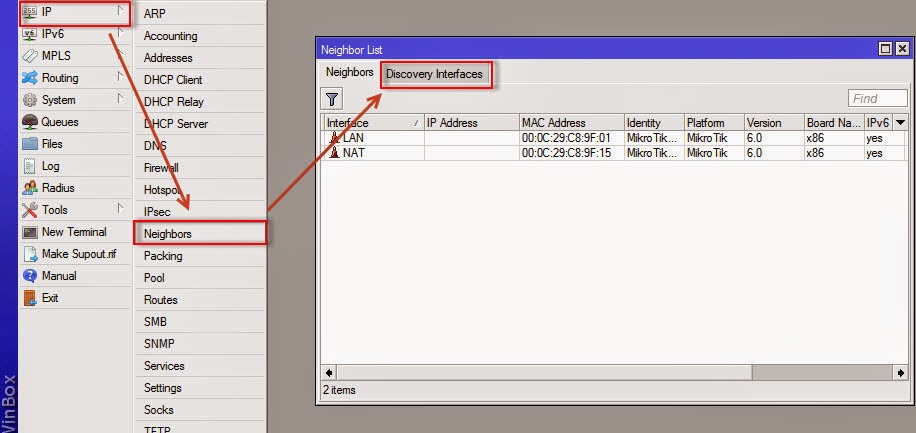Viewport: 916px width, 433px height.
Task: Click the Find search field
Action: pos(877,98)
